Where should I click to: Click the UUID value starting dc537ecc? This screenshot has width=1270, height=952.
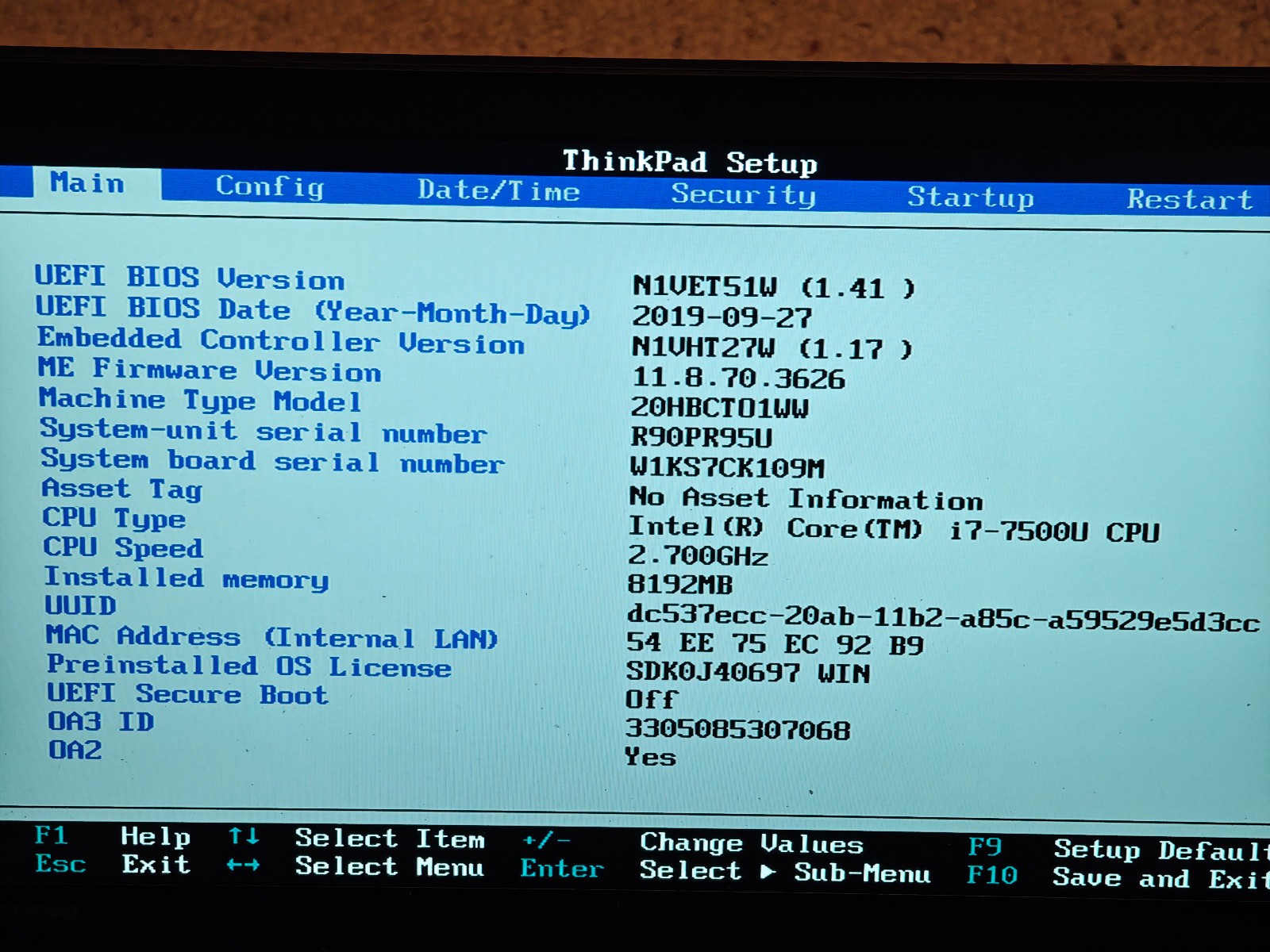coord(943,617)
